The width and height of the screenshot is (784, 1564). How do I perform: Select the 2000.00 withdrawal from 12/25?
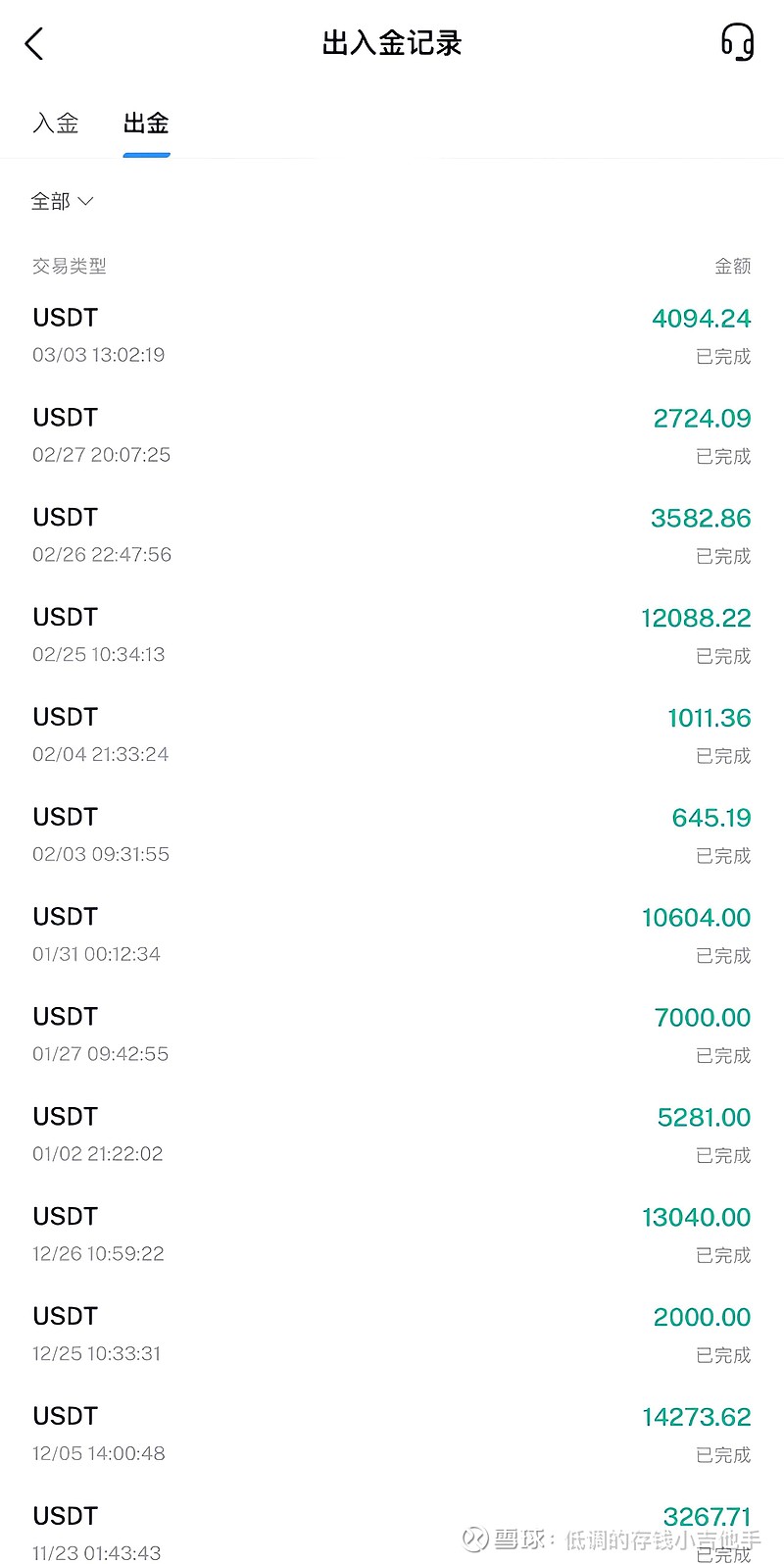coord(392,1336)
